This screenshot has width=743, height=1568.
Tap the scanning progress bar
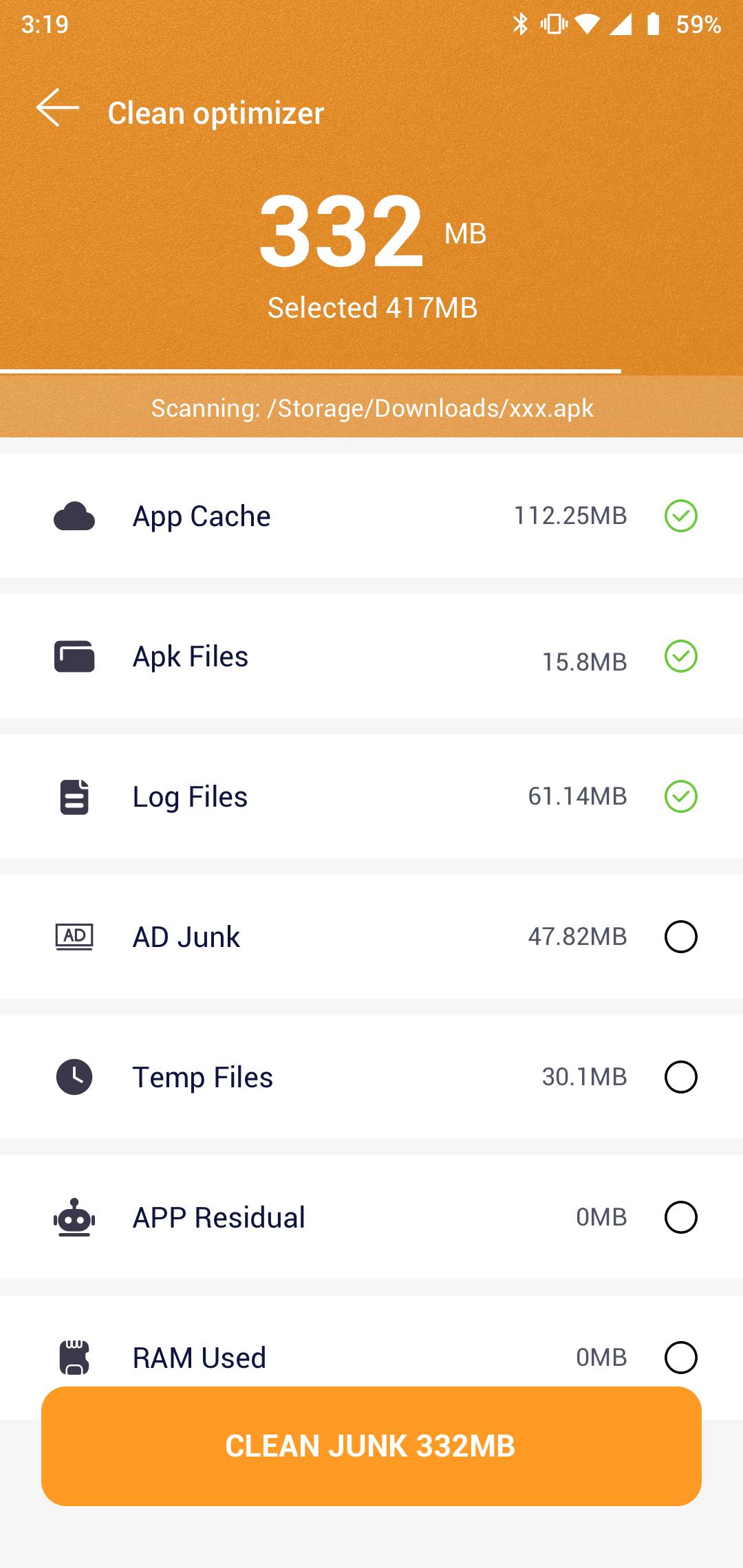(x=310, y=371)
